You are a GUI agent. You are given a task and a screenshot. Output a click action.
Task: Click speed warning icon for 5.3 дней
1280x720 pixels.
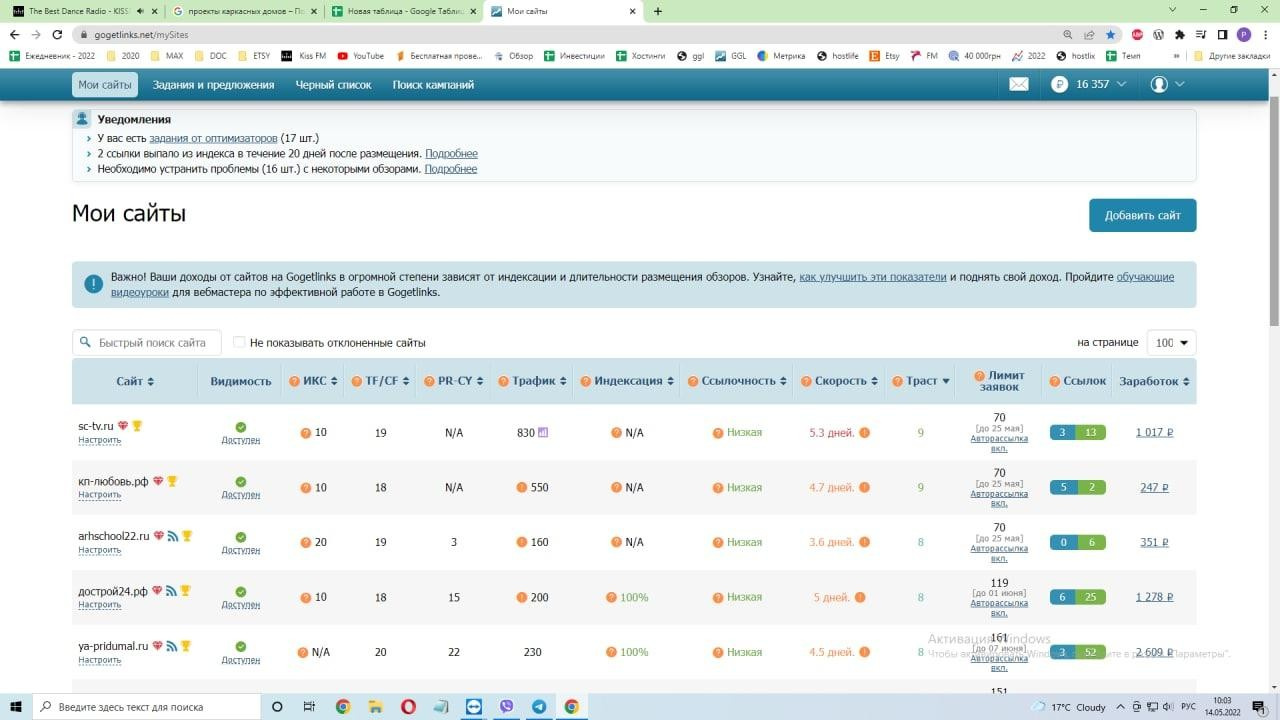864,432
